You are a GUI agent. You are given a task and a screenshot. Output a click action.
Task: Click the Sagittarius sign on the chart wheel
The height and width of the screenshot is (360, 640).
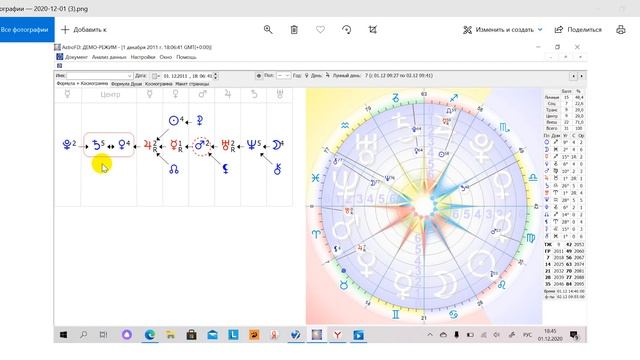pyautogui.click(x=454, y=98)
